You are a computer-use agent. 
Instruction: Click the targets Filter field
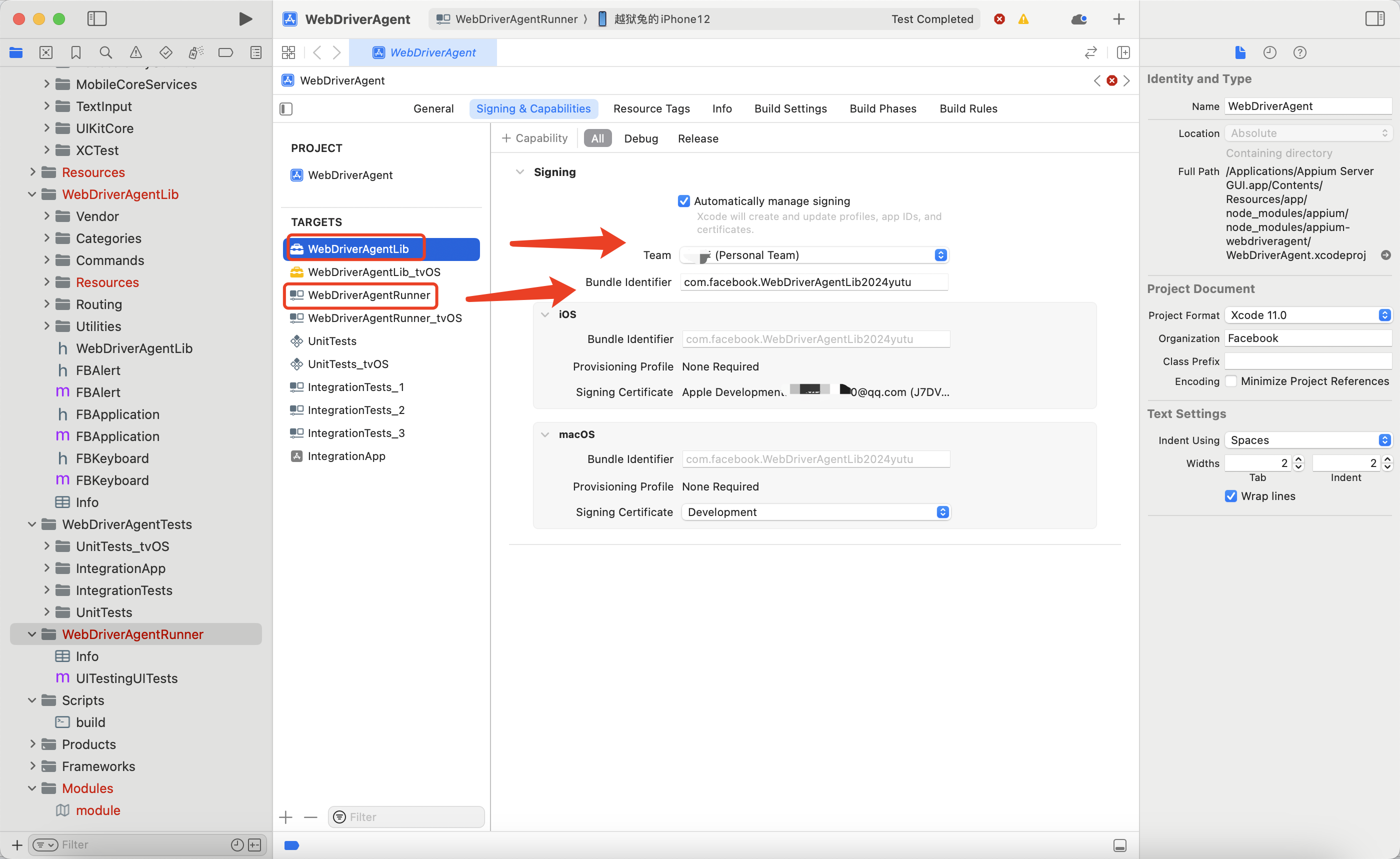[x=406, y=817]
